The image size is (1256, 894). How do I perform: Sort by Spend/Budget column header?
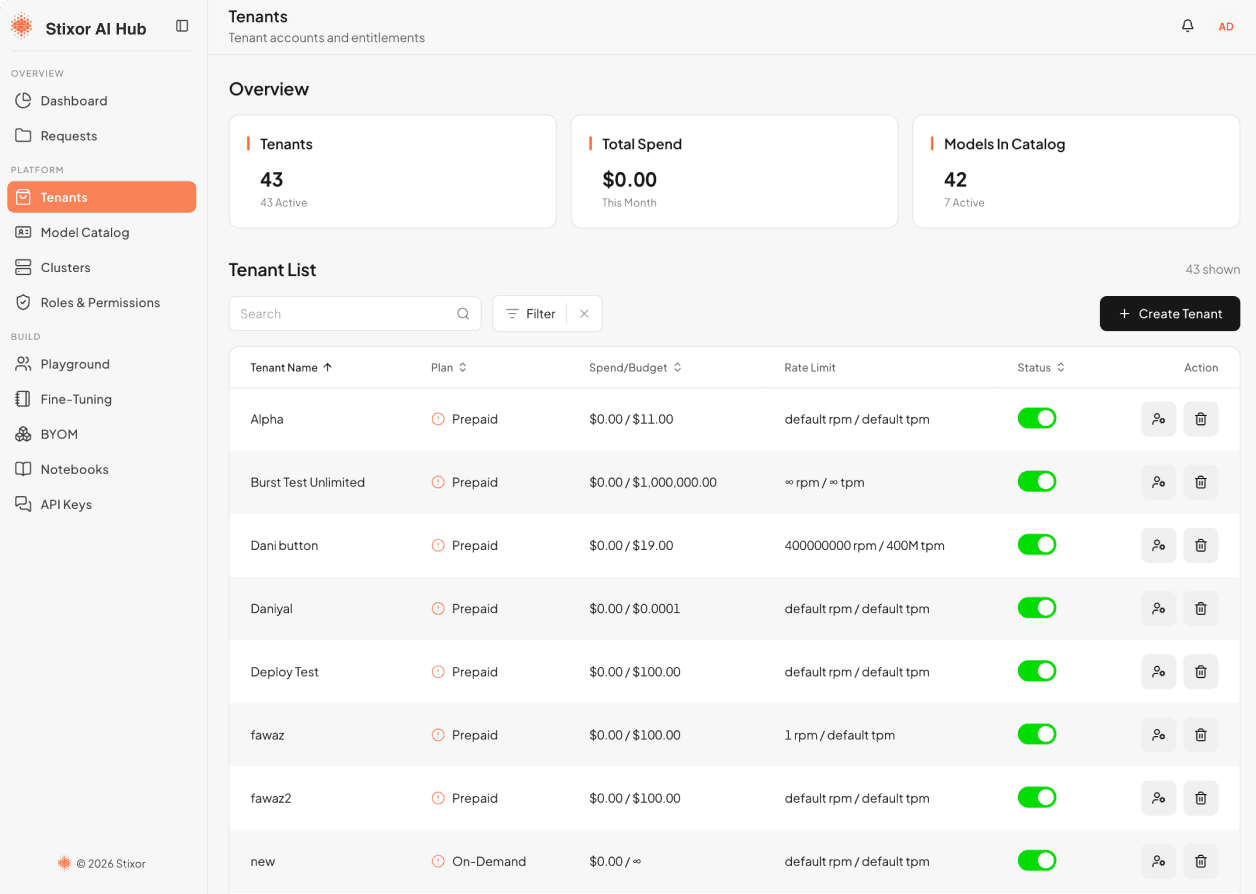coord(635,368)
